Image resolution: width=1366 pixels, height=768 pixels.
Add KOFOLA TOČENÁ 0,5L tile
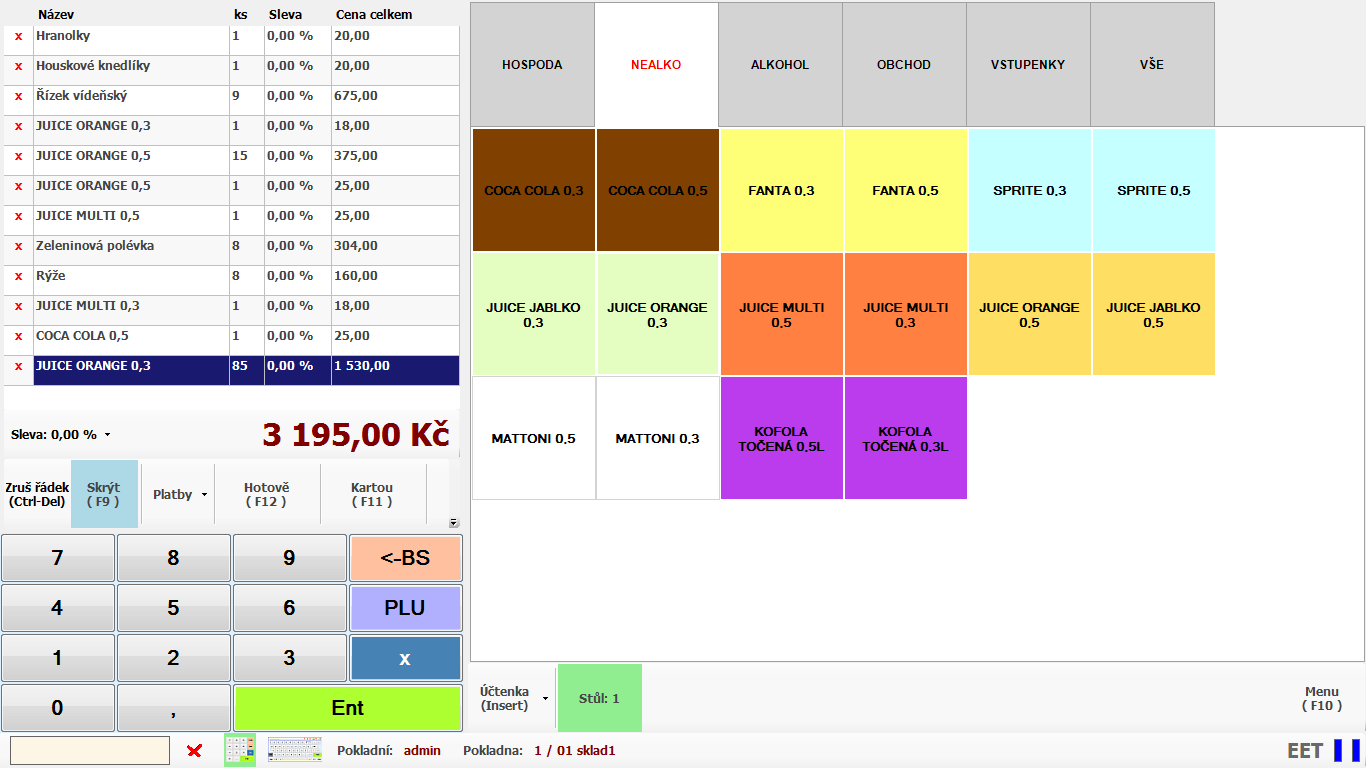pyautogui.click(x=782, y=438)
